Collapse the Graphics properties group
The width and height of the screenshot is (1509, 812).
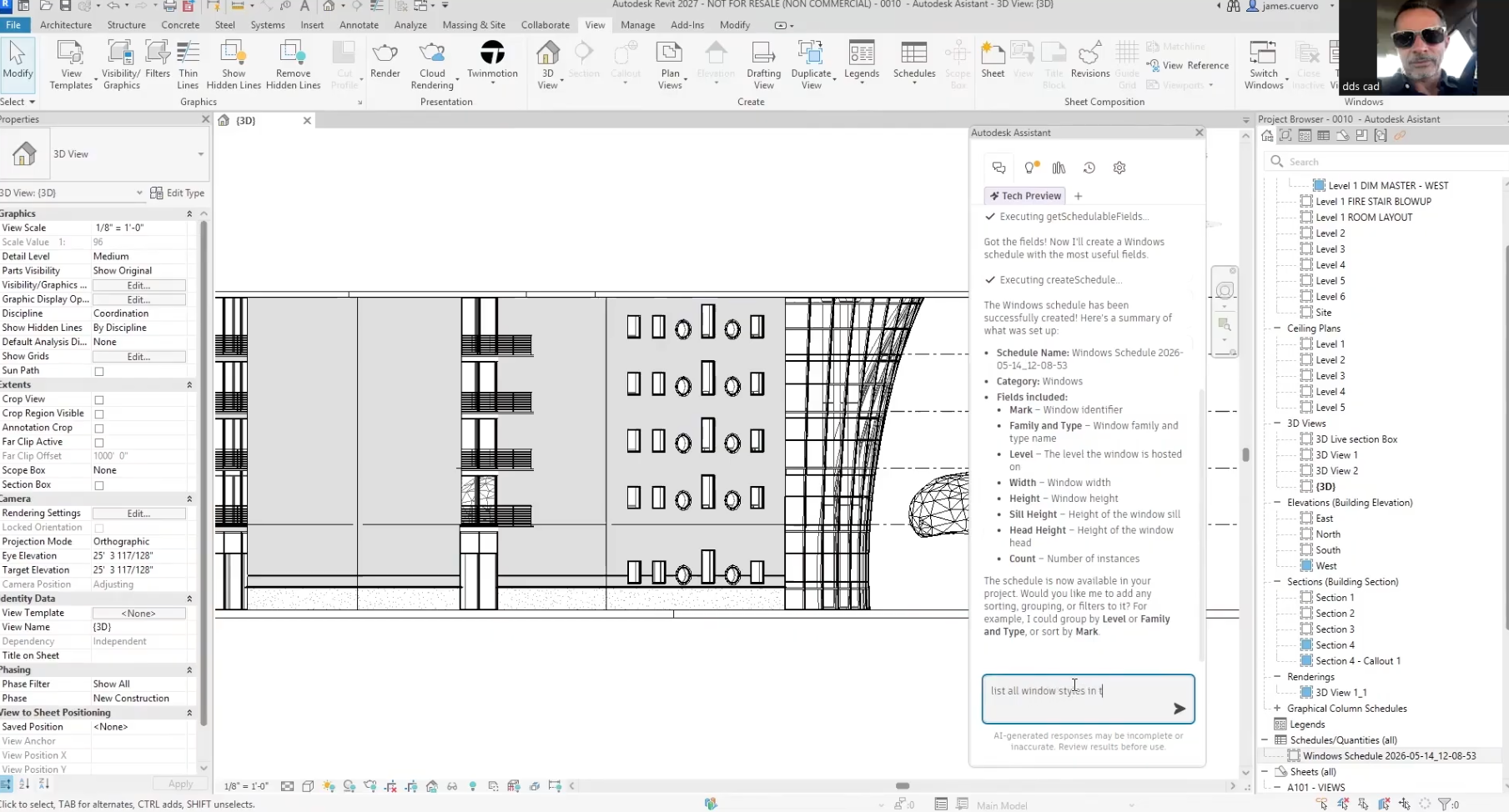(x=189, y=213)
